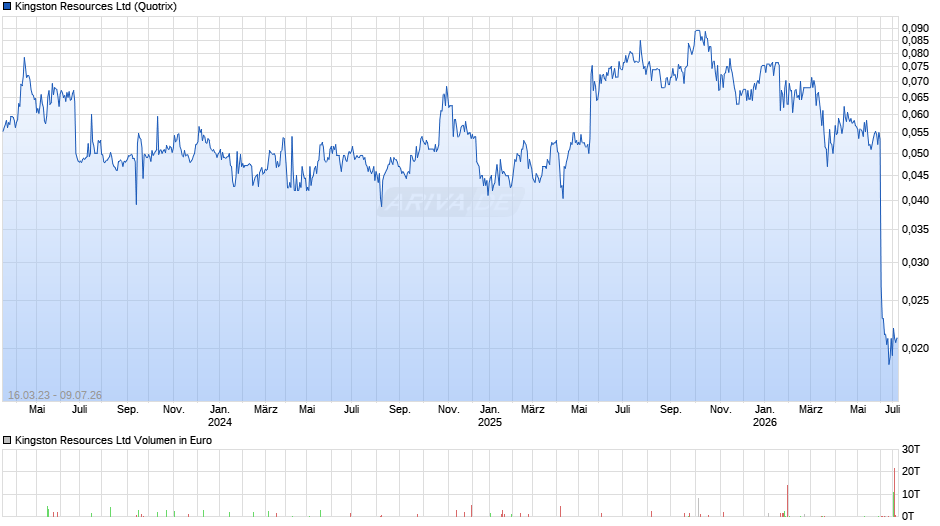
Task: Click the 'März' label after Jan. 2025
Action: click(x=532, y=410)
